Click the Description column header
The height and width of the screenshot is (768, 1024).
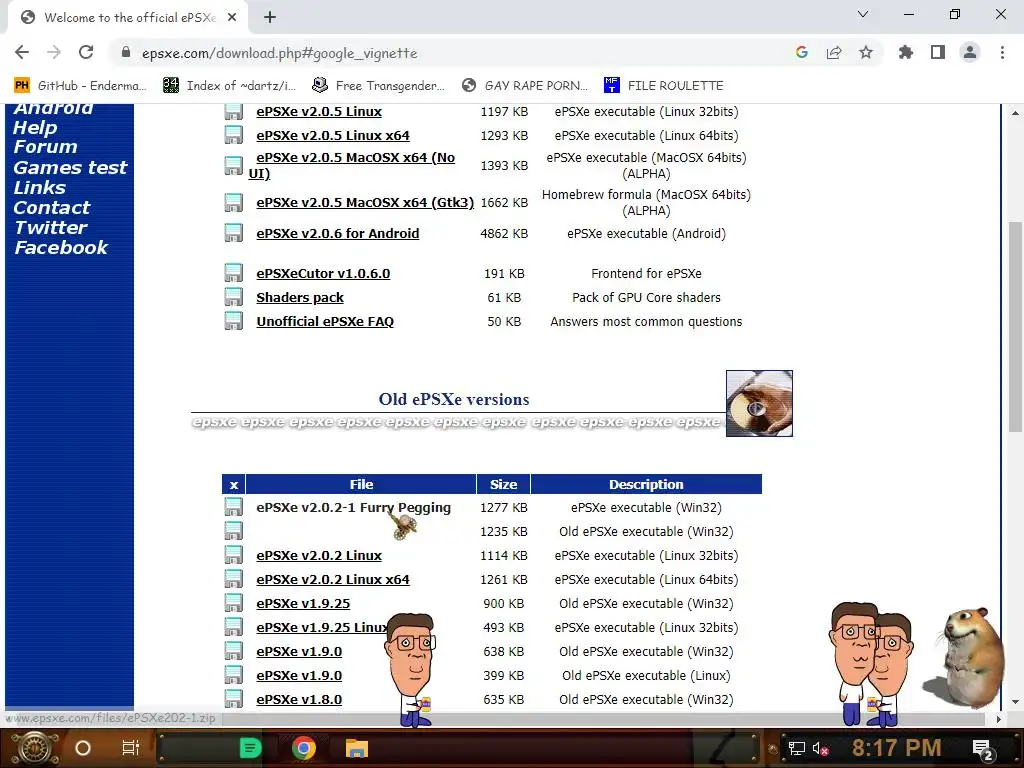coord(646,485)
